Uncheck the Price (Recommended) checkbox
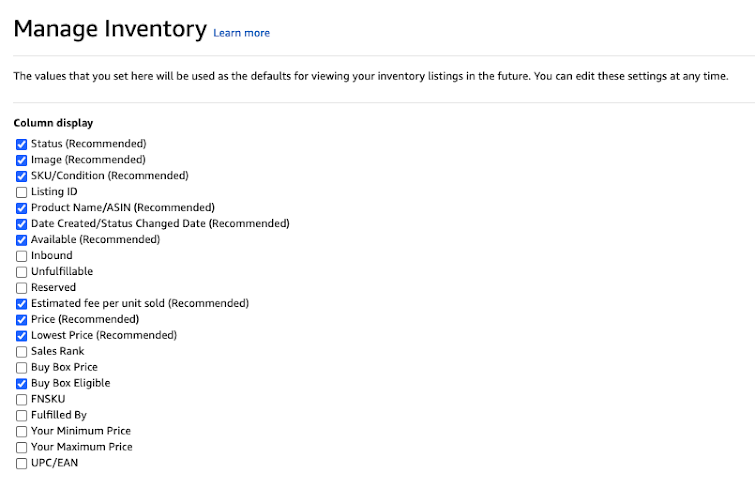The image size is (755, 489). pyautogui.click(x=22, y=320)
